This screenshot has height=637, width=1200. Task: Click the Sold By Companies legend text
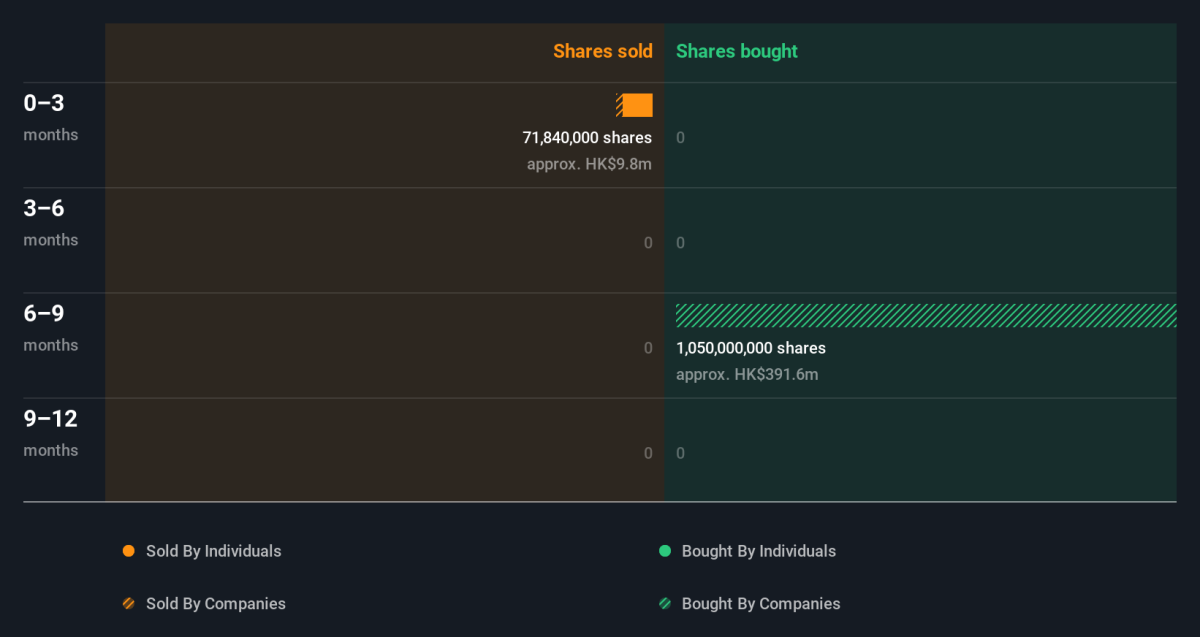(x=216, y=604)
